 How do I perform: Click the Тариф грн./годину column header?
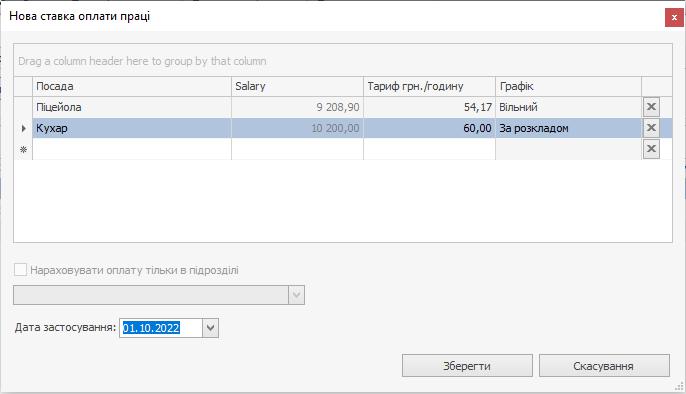point(429,86)
